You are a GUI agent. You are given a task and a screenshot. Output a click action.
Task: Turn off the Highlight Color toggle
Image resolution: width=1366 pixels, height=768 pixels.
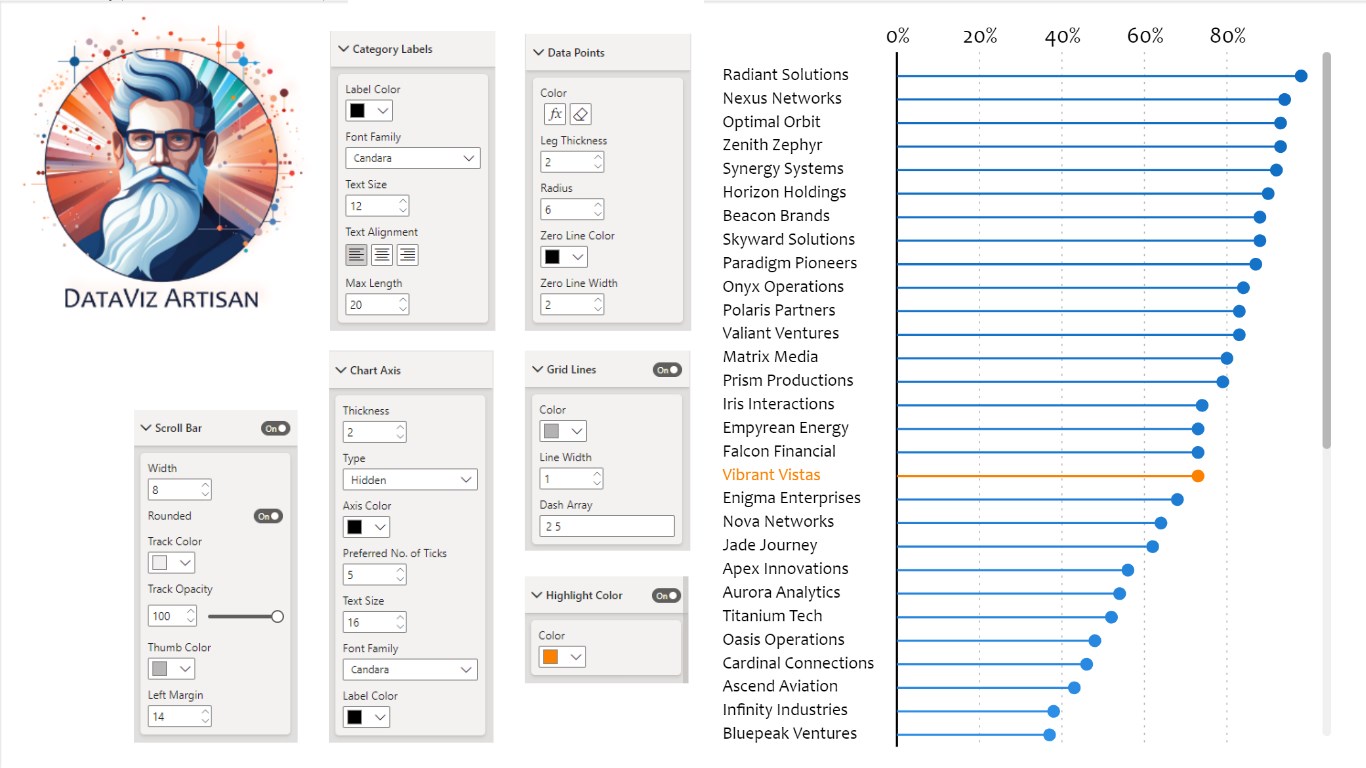(x=666, y=596)
